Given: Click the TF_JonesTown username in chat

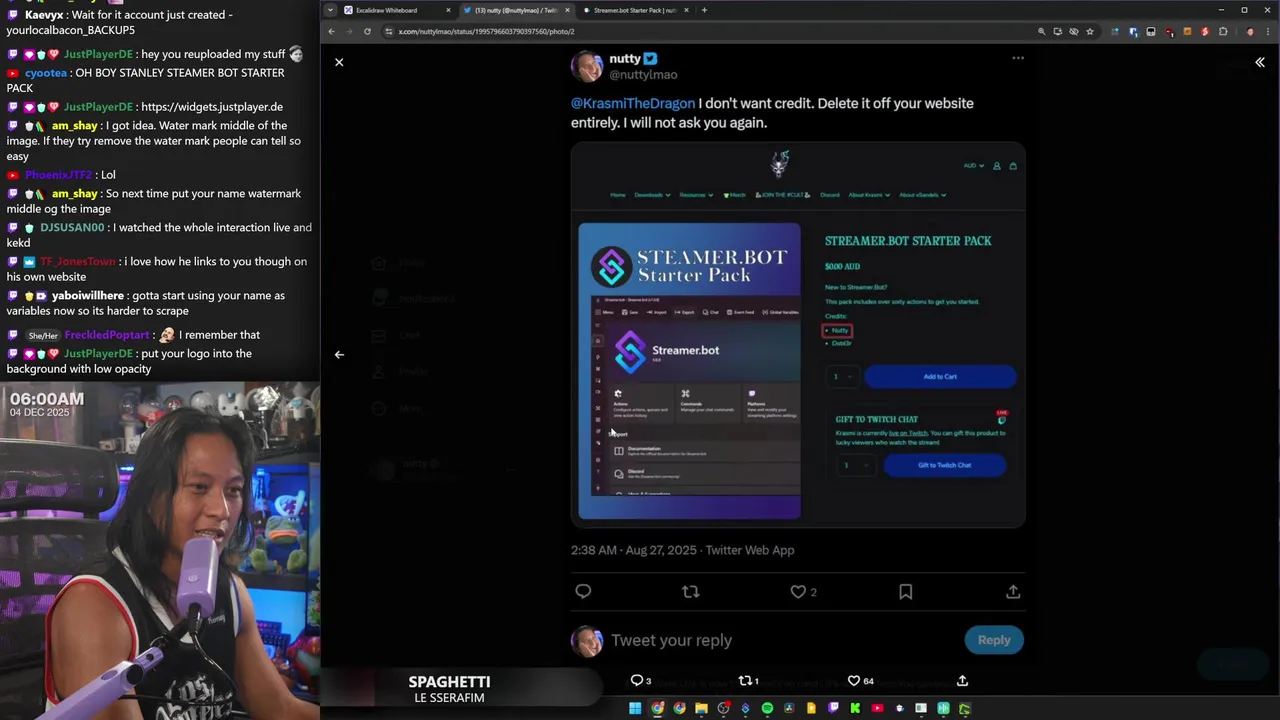Looking at the screenshot, I should pos(78,262).
